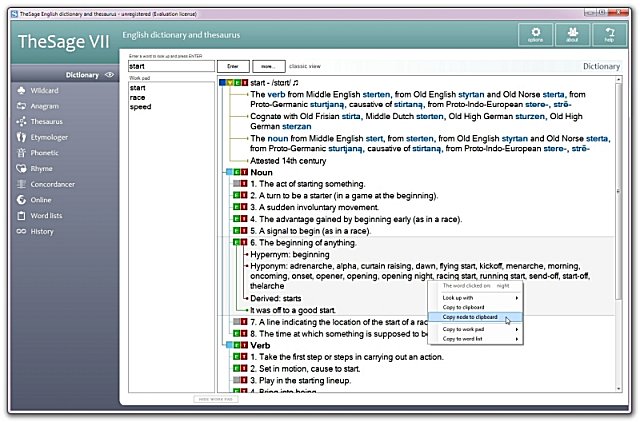The width and height of the screenshot is (640, 422).
Task: Click the scrollbar up arrow of definitions pane
Action: (x=618, y=80)
